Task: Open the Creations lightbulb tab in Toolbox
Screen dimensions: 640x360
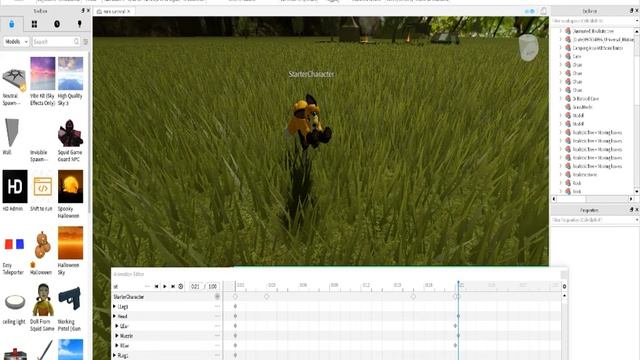Action: [80, 24]
